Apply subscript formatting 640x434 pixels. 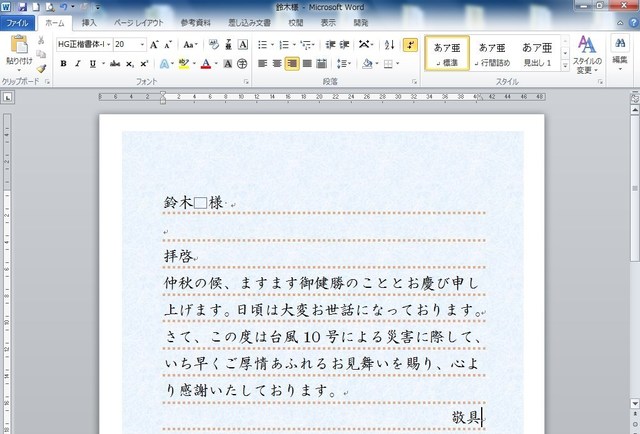[x=128, y=64]
